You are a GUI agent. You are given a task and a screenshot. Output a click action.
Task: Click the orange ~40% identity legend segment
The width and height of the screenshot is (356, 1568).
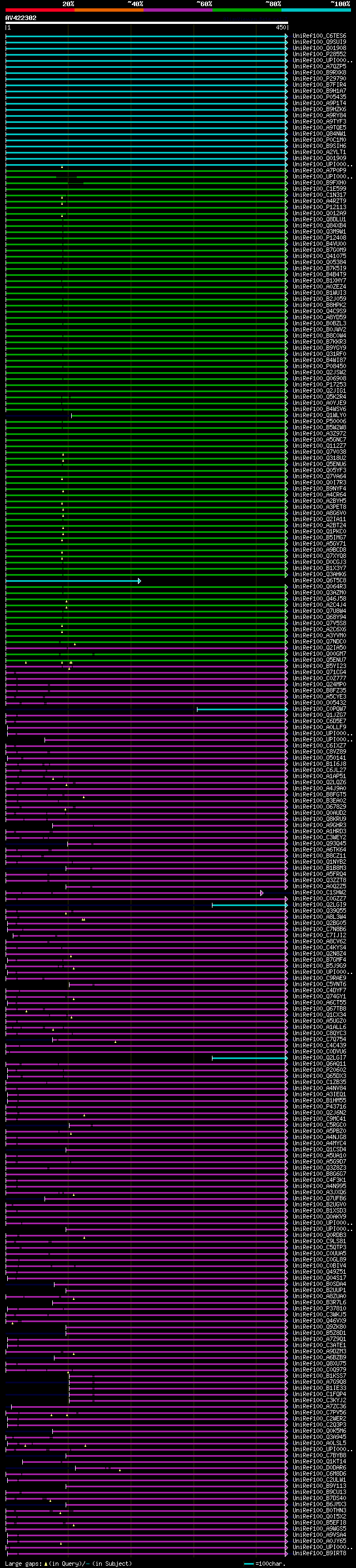pos(109,10)
